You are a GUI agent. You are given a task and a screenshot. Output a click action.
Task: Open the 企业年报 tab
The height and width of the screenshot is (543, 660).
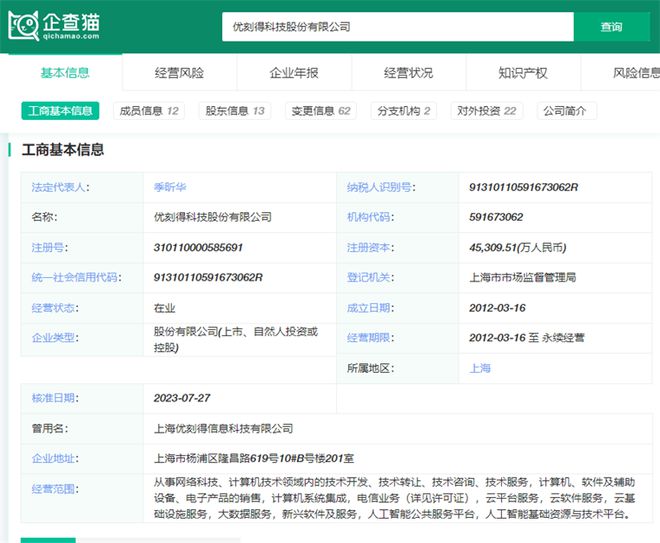coord(294,73)
